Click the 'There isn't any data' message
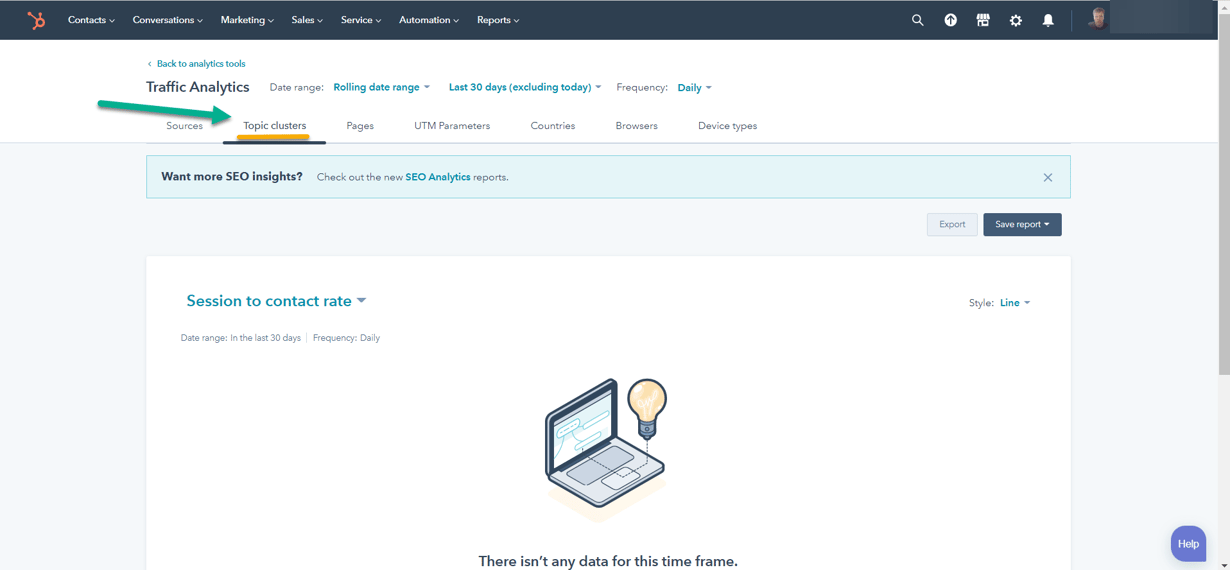Screen dimensions: 1230x570 [x=608, y=561]
